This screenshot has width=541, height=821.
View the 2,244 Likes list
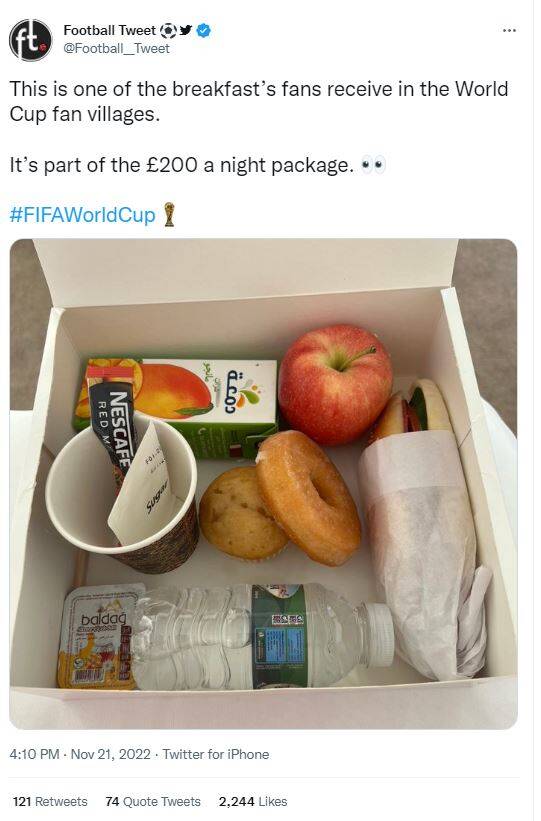click(253, 802)
